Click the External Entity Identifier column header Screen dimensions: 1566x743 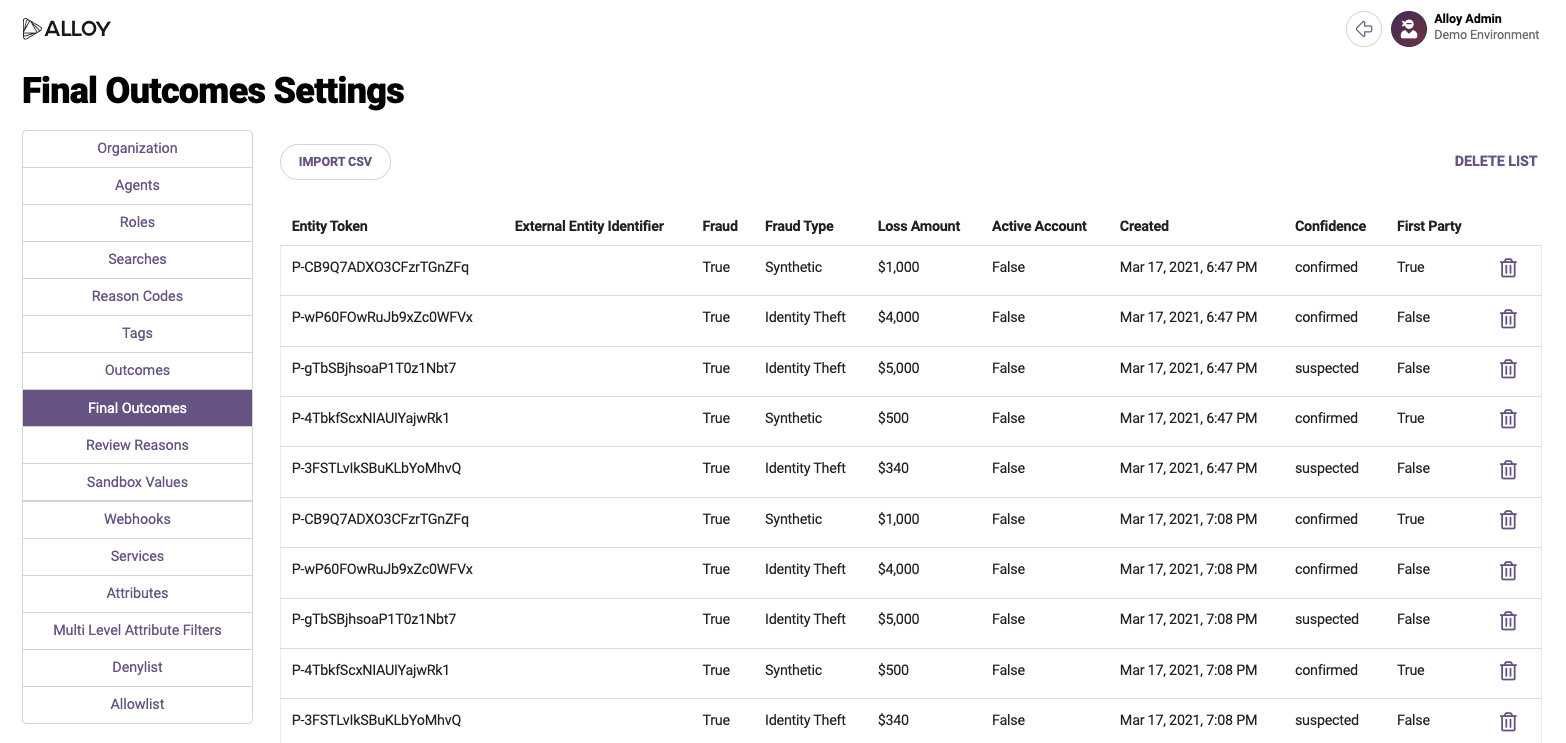pos(589,226)
